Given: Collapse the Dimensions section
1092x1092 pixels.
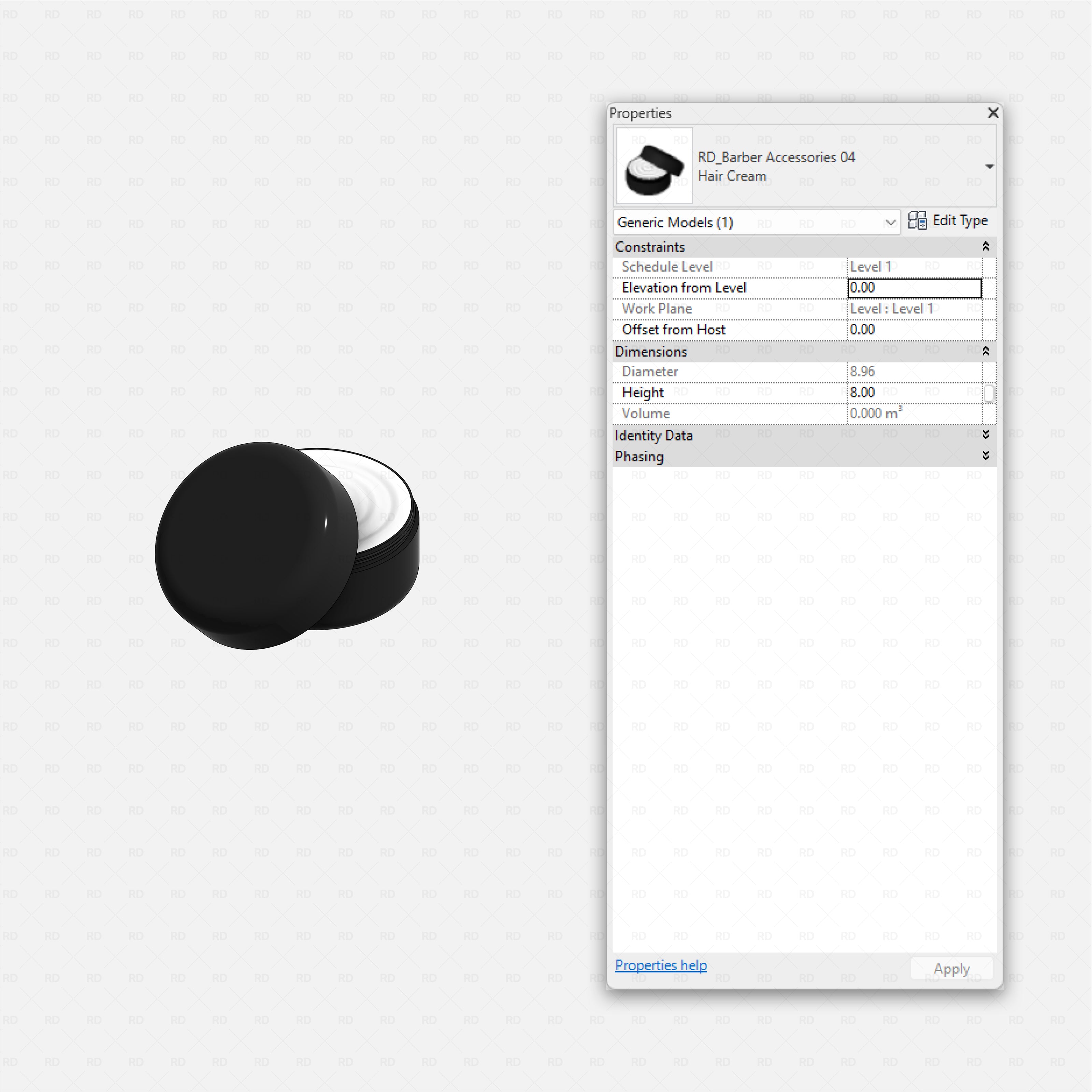Looking at the screenshot, I should 985,351.
